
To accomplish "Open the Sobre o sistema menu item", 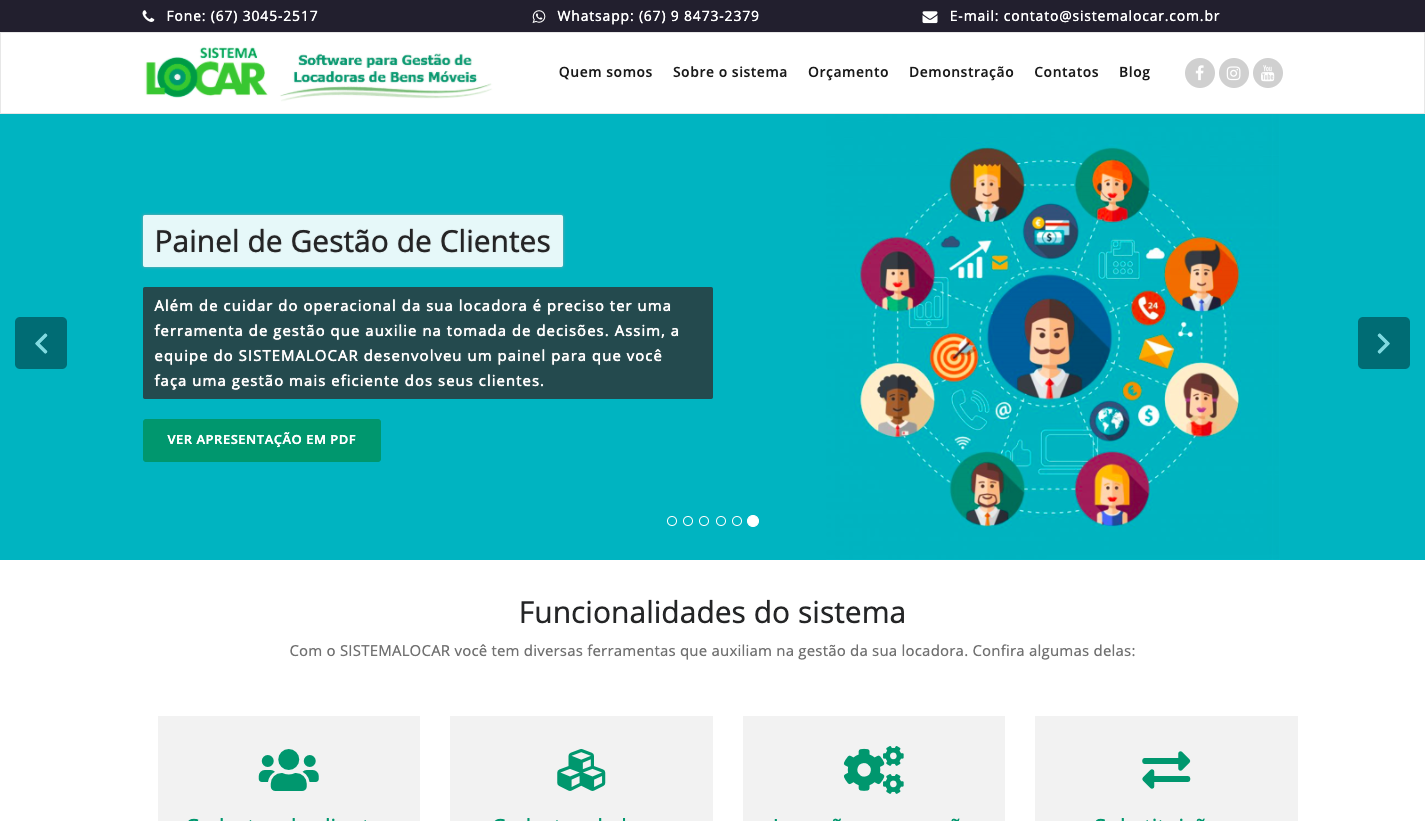I will [x=730, y=72].
